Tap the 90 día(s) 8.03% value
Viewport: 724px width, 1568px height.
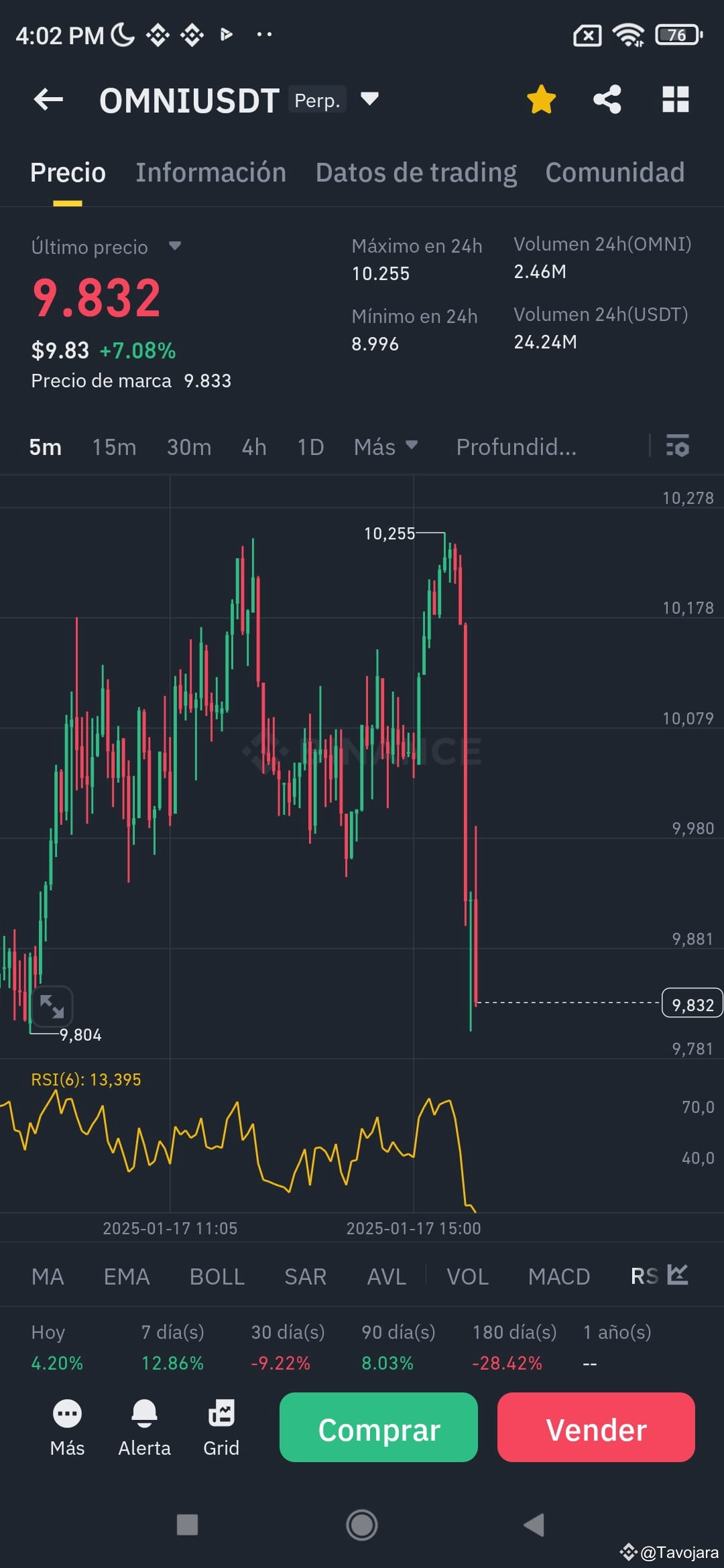(387, 1363)
